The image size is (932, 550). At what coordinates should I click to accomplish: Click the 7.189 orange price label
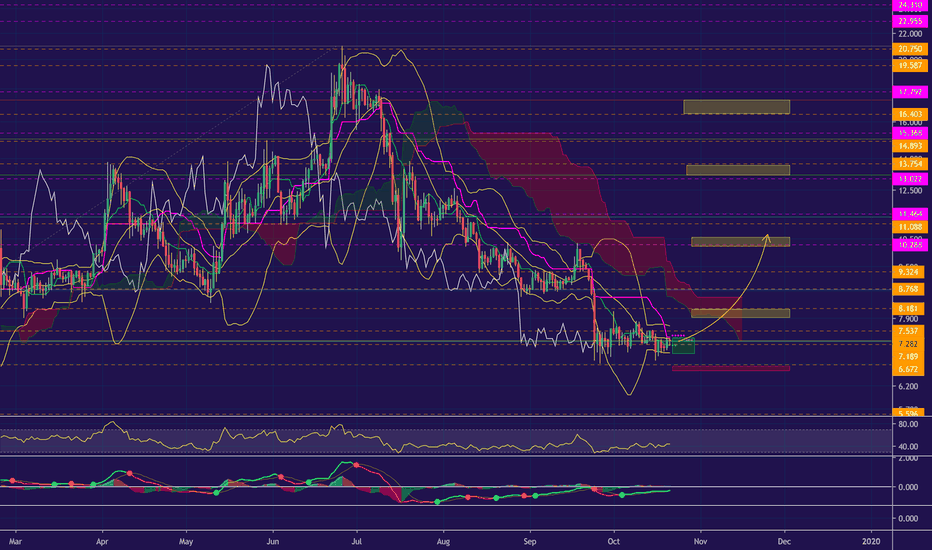coord(908,357)
